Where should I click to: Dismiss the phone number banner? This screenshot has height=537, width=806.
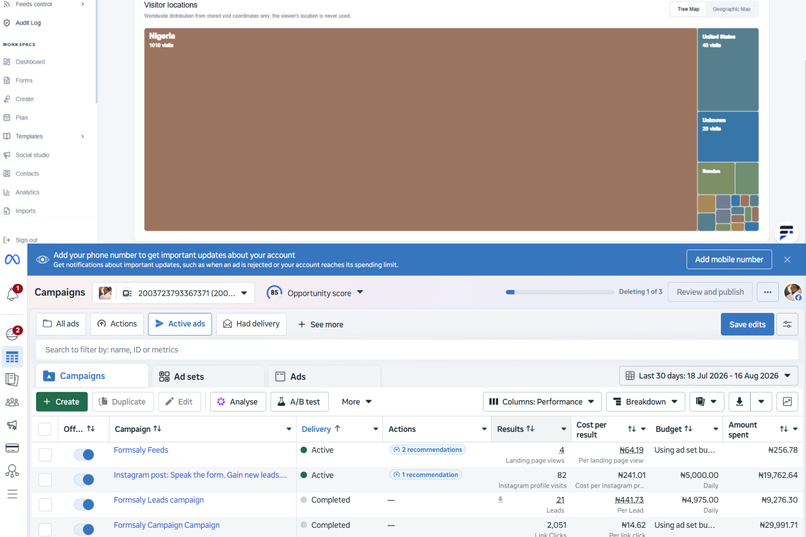click(x=787, y=260)
